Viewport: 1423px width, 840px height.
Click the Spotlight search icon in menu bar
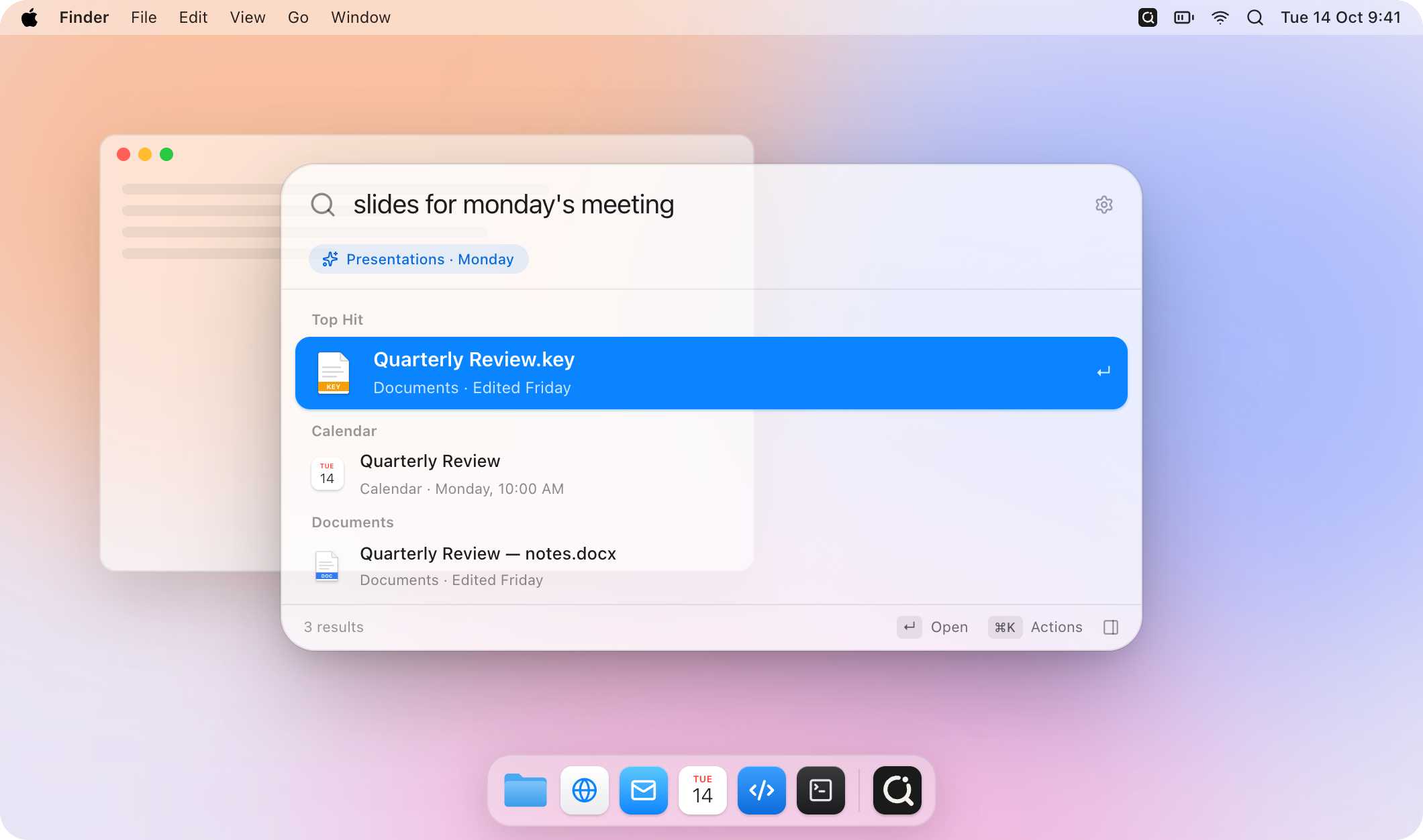pos(1255,17)
